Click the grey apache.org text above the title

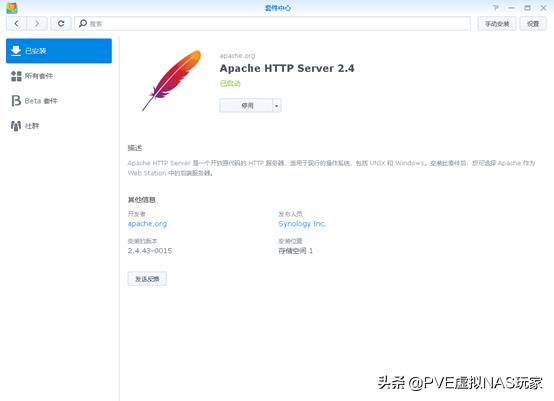pyautogui.click(x=237, y=55)
